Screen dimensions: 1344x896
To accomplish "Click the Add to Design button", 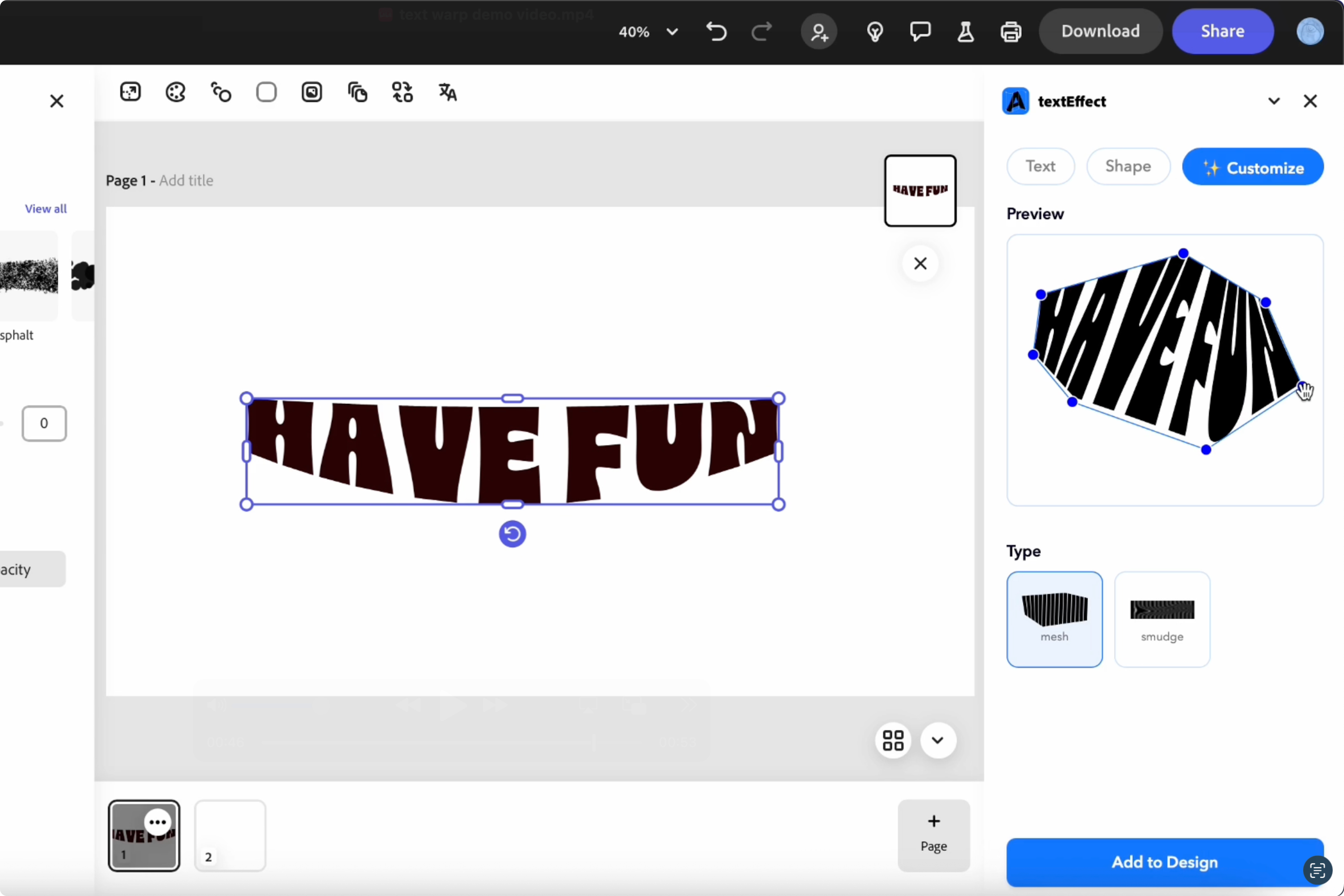I will click(1164, 862).
